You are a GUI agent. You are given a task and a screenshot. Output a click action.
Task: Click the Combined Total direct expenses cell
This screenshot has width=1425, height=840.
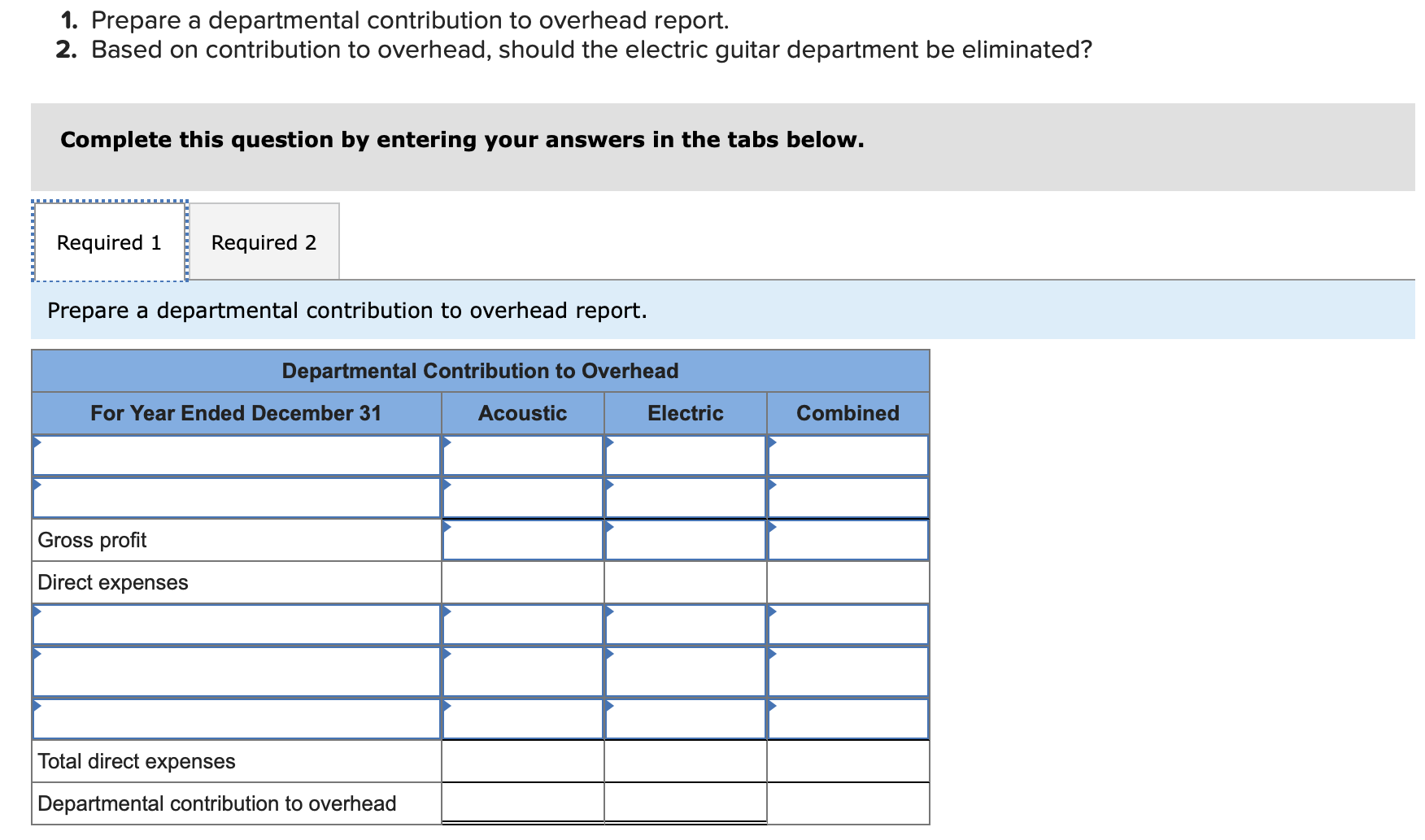[848, 761]
